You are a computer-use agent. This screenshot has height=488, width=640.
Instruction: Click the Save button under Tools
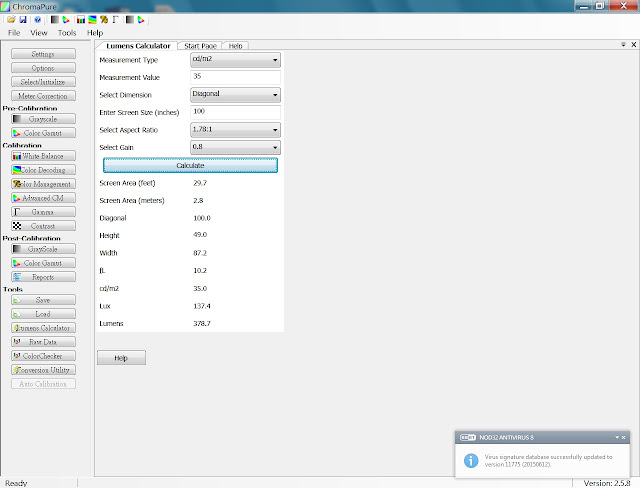tap(43, 300)
